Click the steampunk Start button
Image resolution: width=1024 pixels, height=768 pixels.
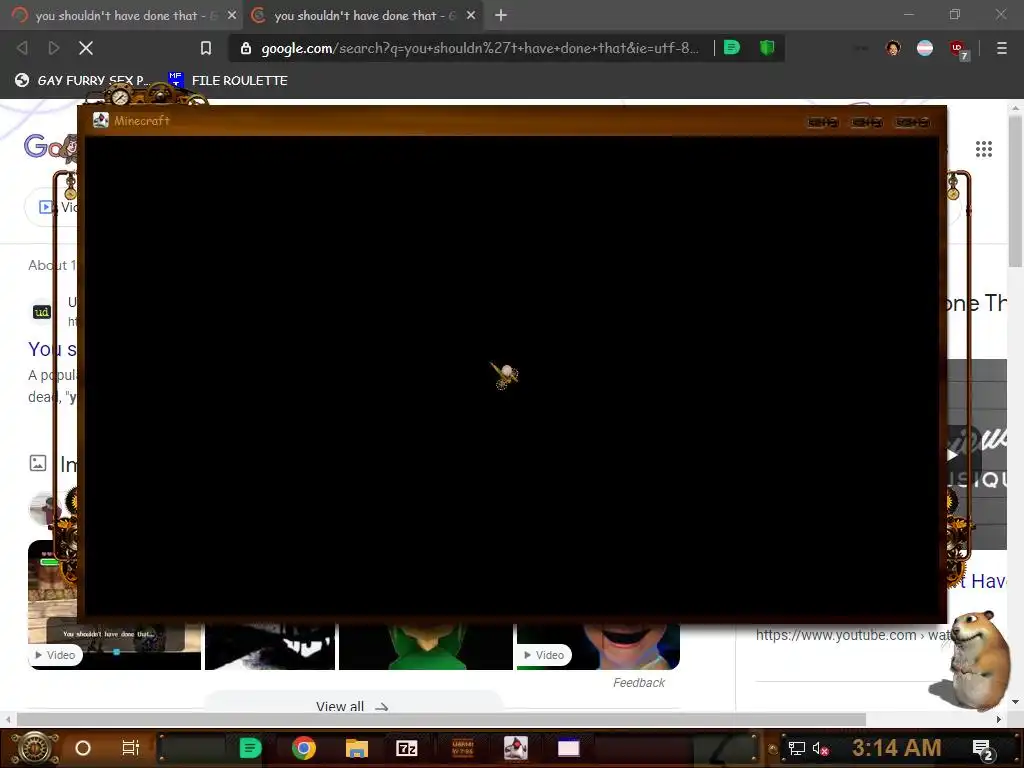click(x=34, y=748)
